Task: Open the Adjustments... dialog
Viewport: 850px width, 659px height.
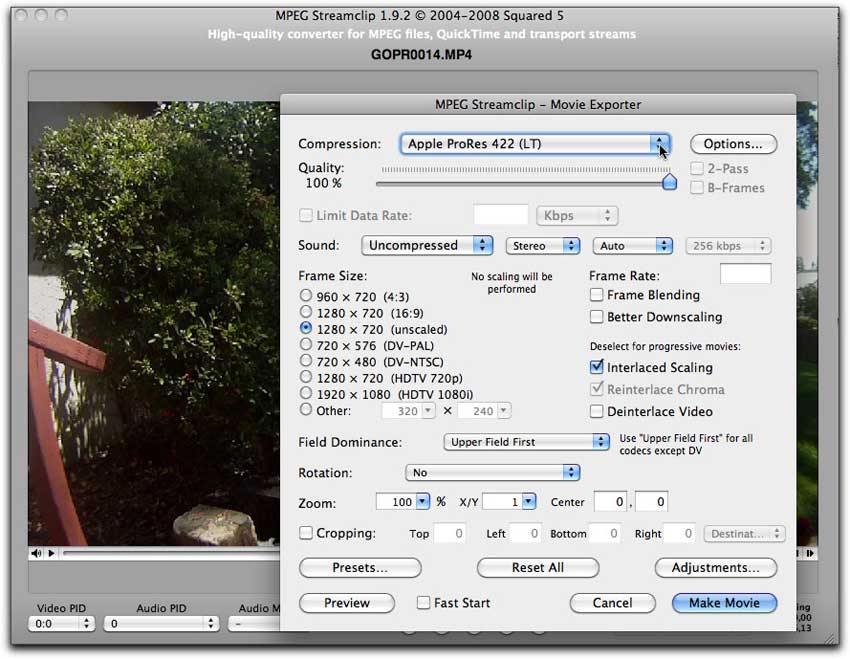Action: click(716, 568)
